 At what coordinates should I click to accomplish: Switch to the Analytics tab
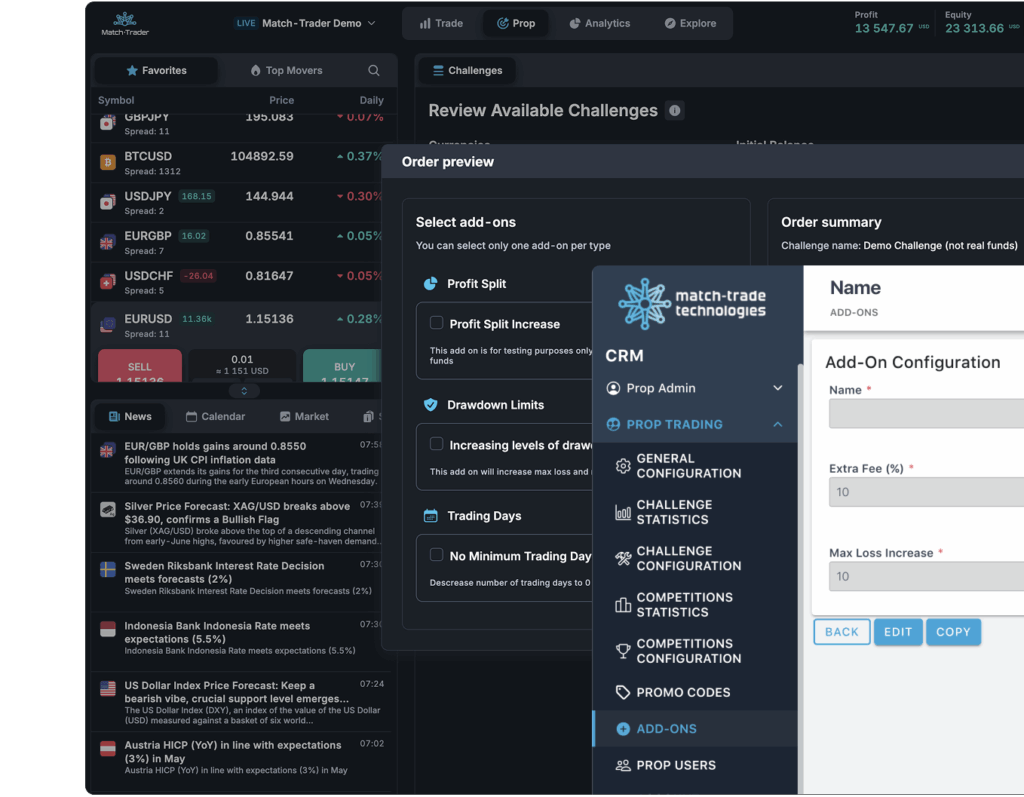click(x=599, y=23)
